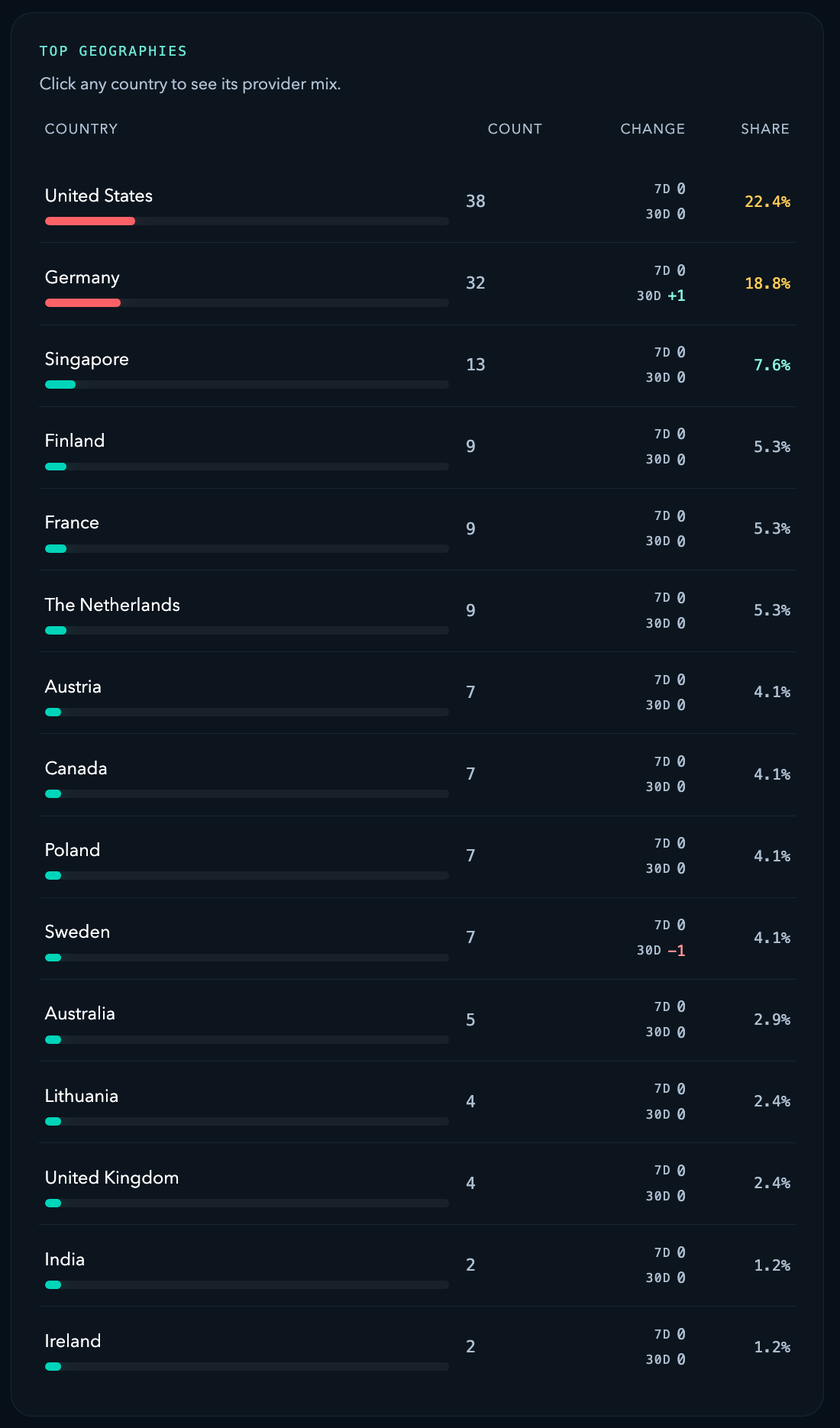Select Austria from the country list
This screenshot has height=1428, width=840.
[x=73, y=687]
